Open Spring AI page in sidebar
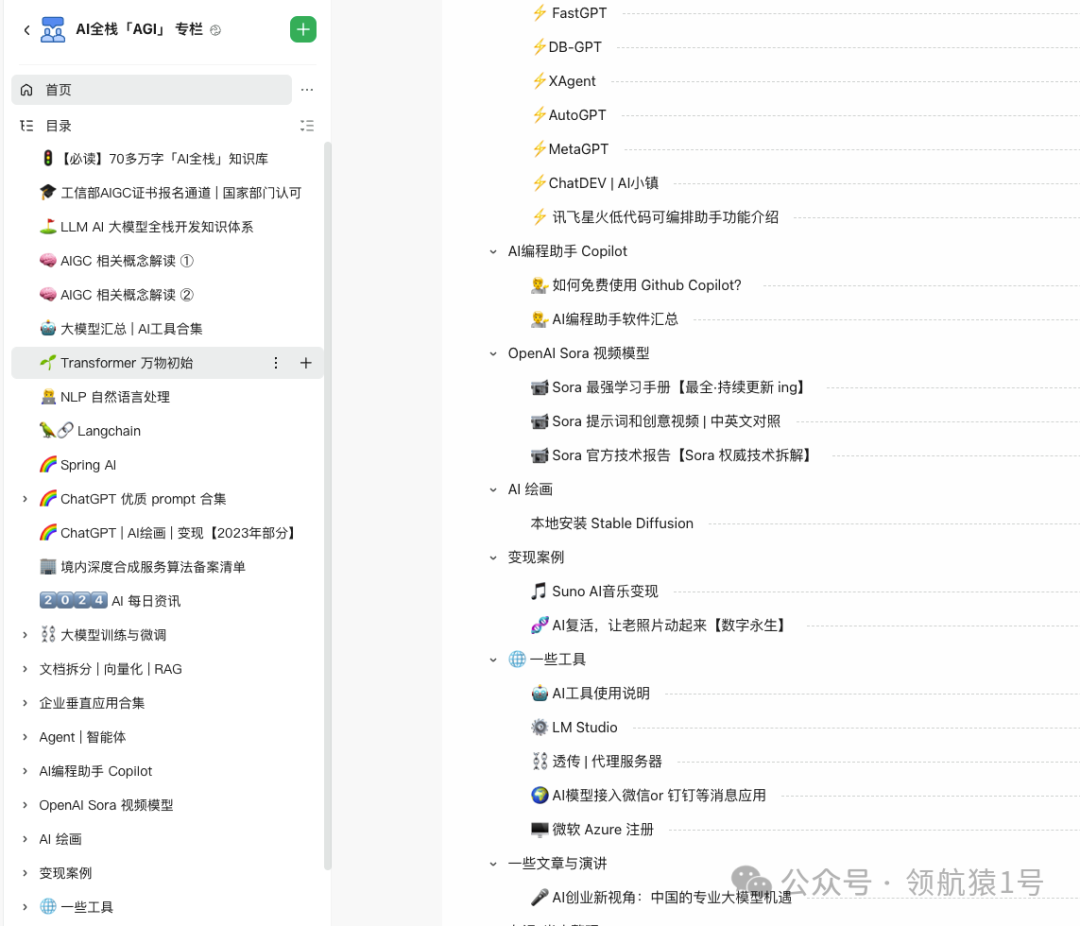Screen dimensions: 1080x926 pyautogui.click(x=88, y=465)
